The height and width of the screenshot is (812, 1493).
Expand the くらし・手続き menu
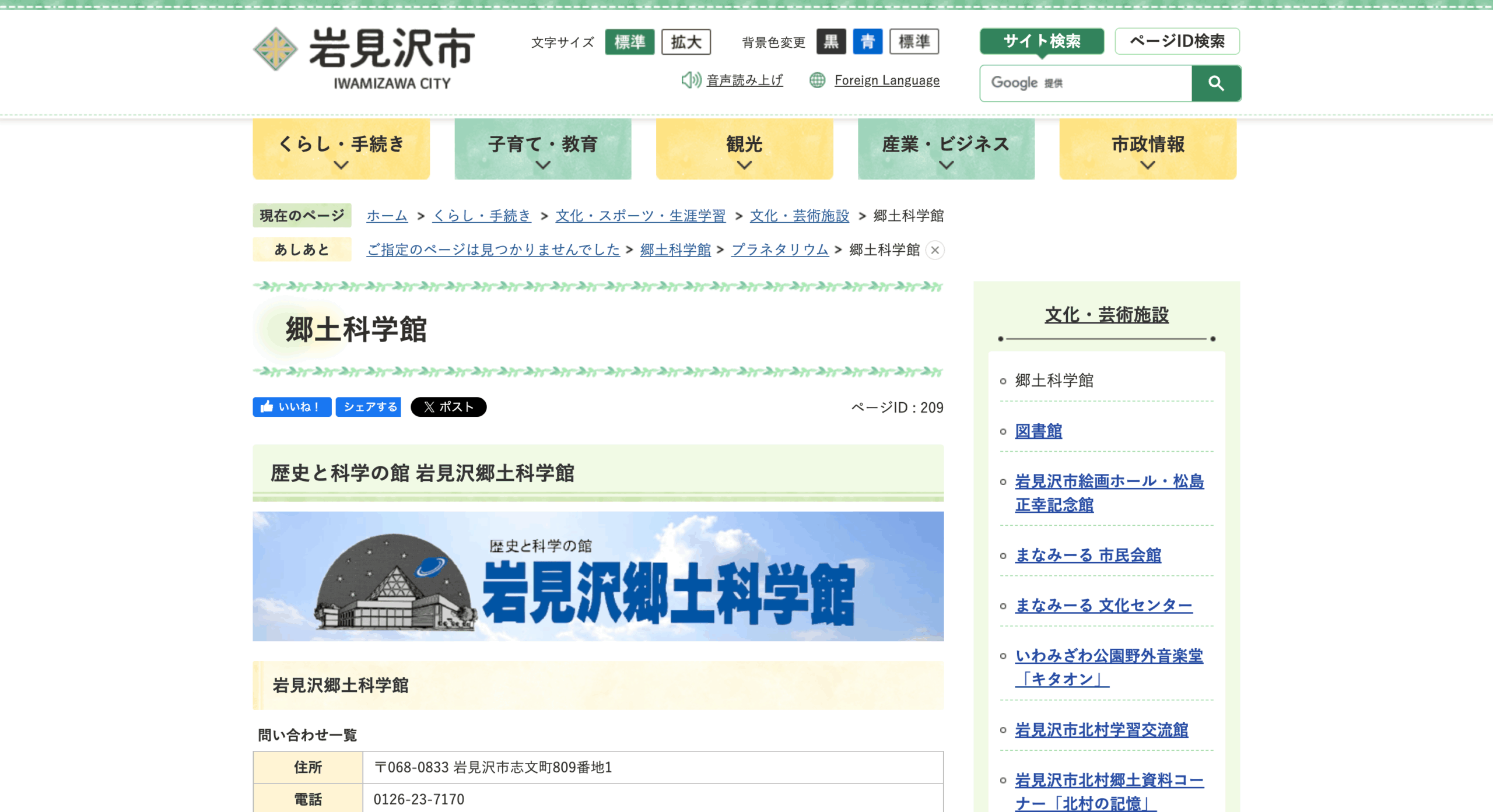[x=341, y=149]
